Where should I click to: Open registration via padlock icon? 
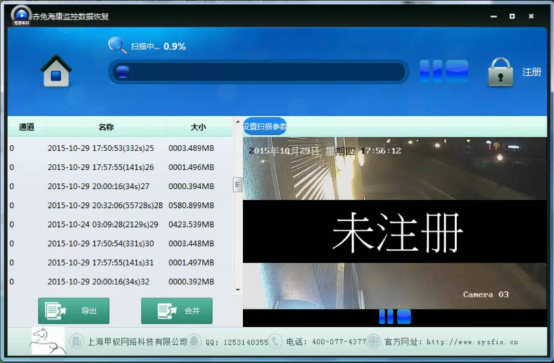(500, 72)
